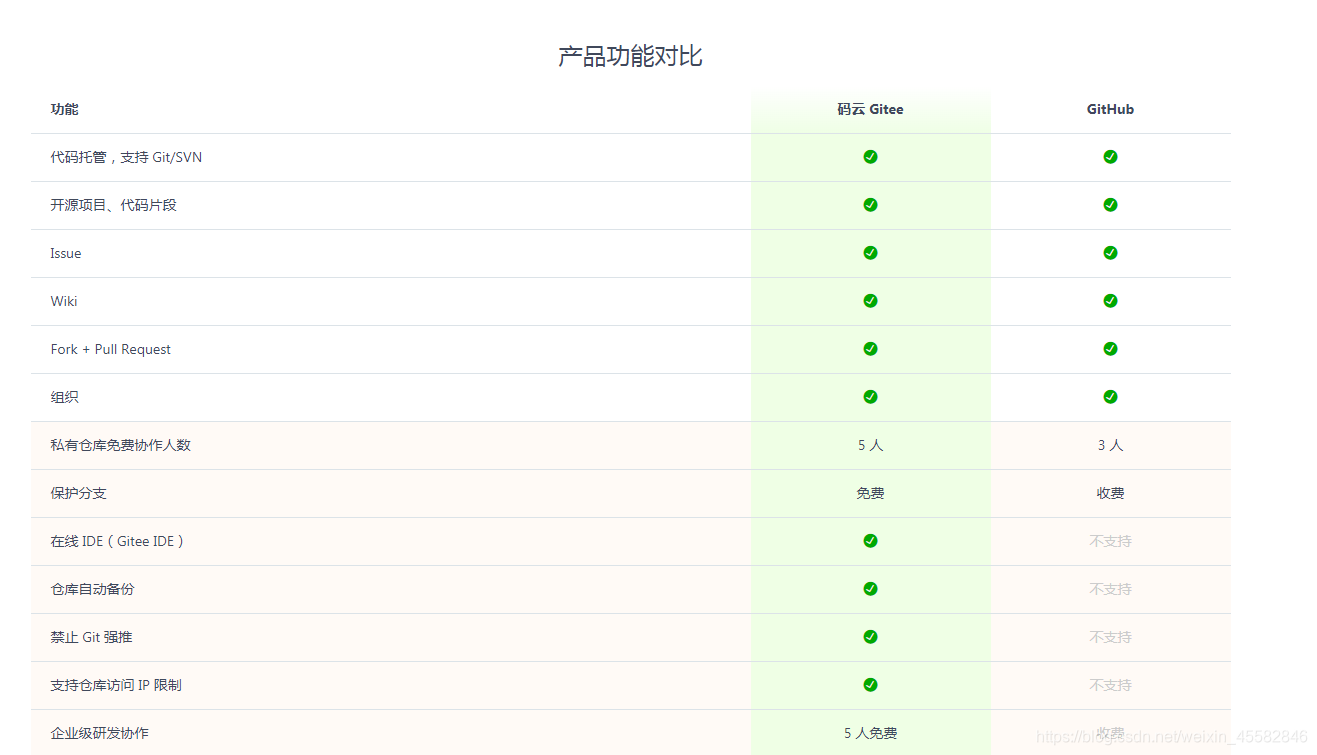Click the 禁止 Git 强推 feature label
This screenshot has width=1317, height=755.
[x=91, y=637]
